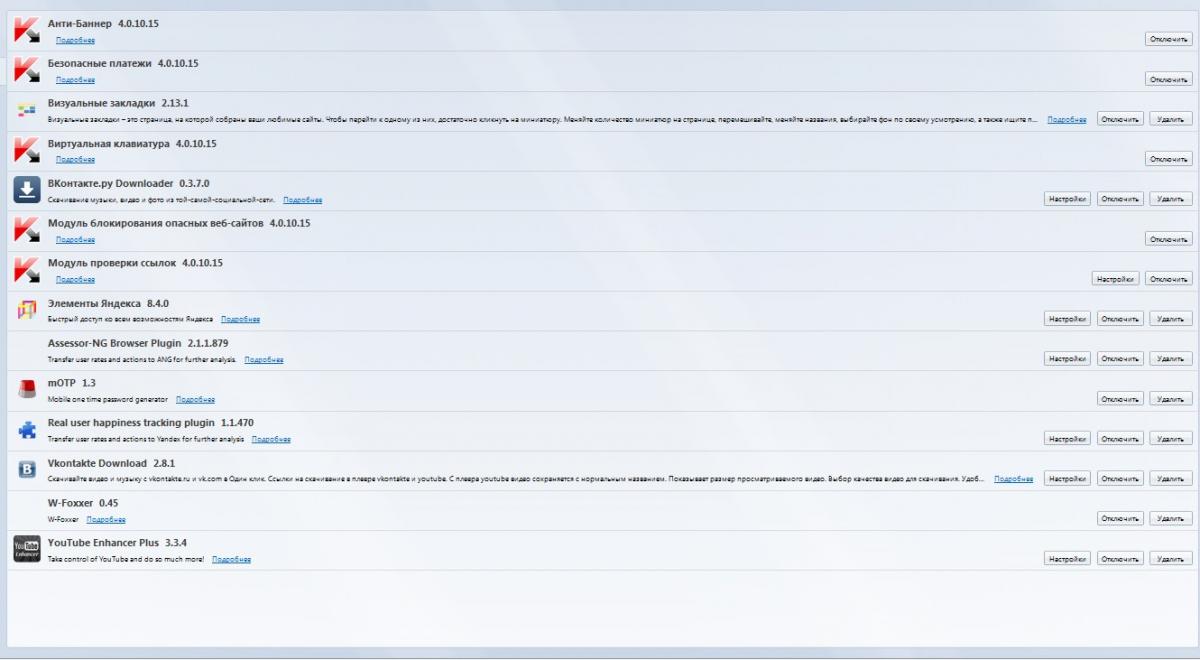Click the Kaspersky icon beside Виртуальная клавиатура
The image size is (1200, 660).
point(25,150)
